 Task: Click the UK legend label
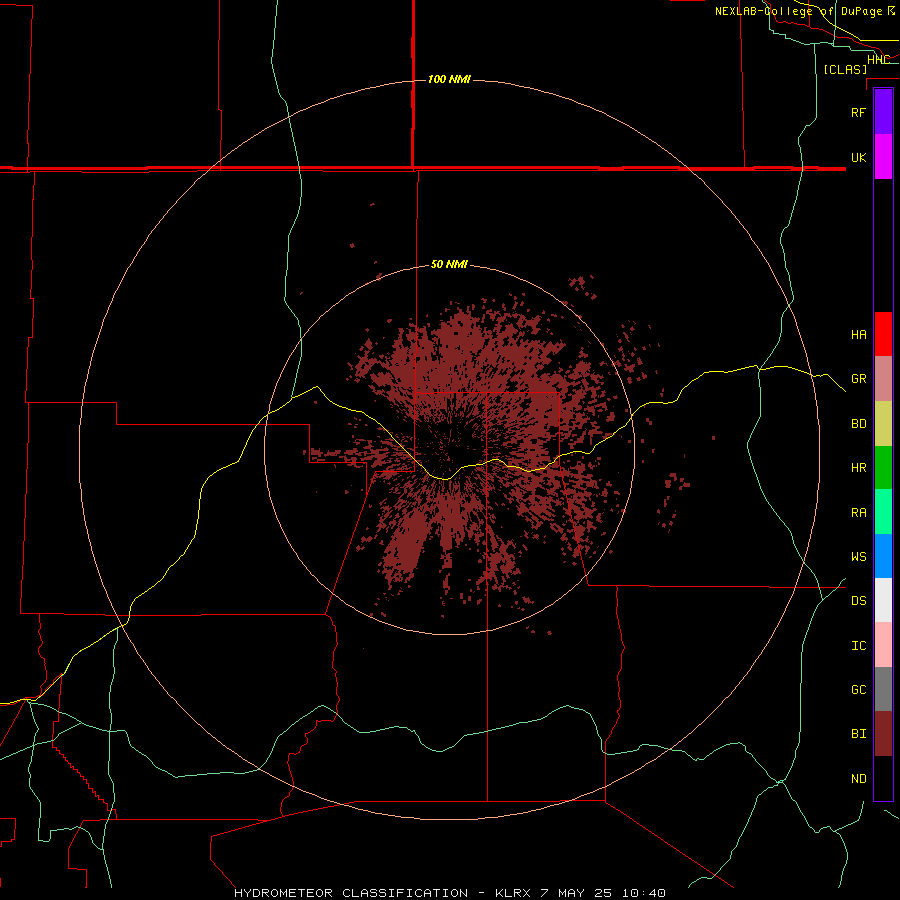858,157
